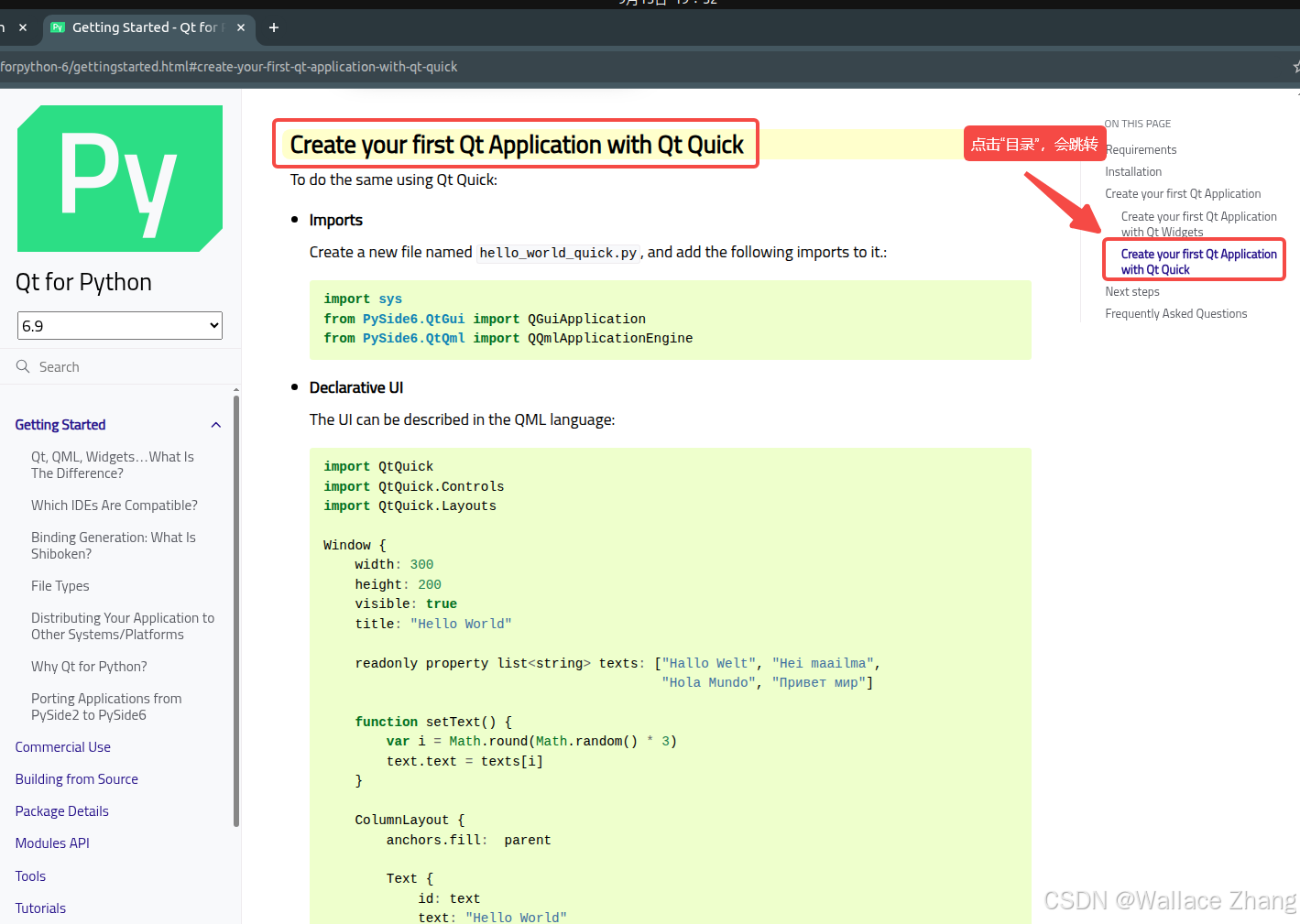
Task: Open Tools in sidebar
Action: tap(30, 876)
